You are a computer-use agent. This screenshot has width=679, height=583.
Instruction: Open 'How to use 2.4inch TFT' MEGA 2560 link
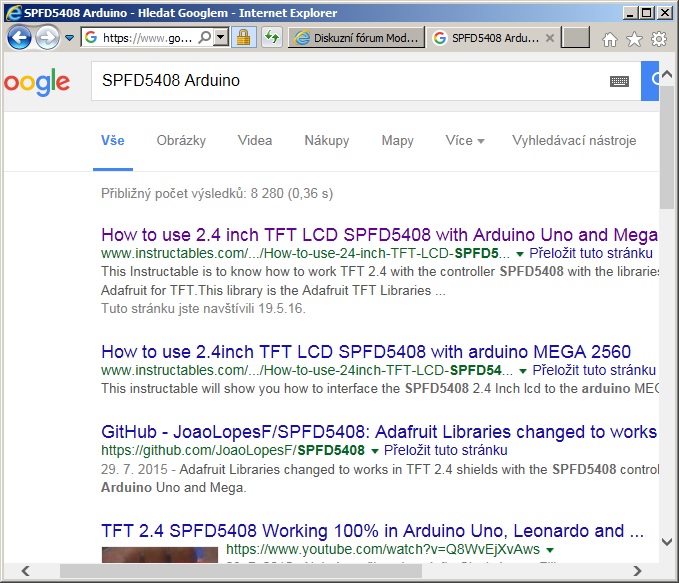click(366, 352)
